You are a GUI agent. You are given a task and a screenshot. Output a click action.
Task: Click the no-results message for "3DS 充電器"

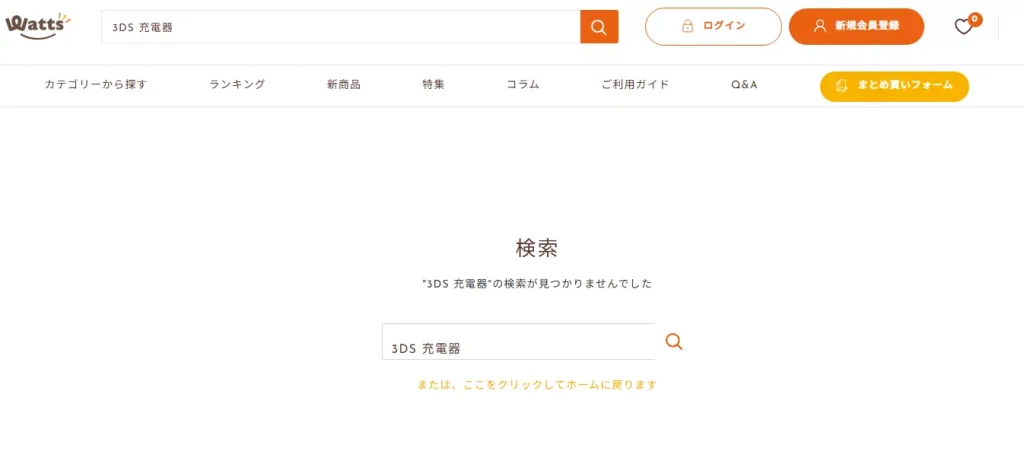(537, 284)
